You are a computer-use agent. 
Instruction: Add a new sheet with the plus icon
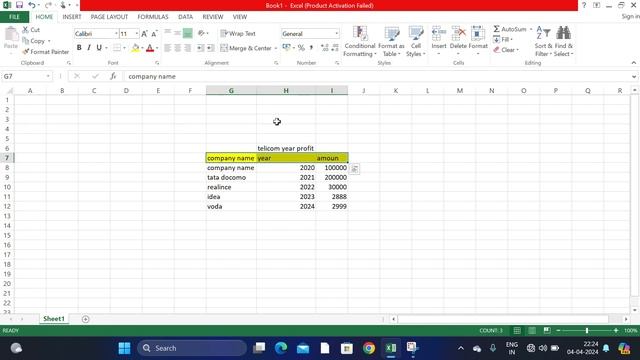(85, 319)
